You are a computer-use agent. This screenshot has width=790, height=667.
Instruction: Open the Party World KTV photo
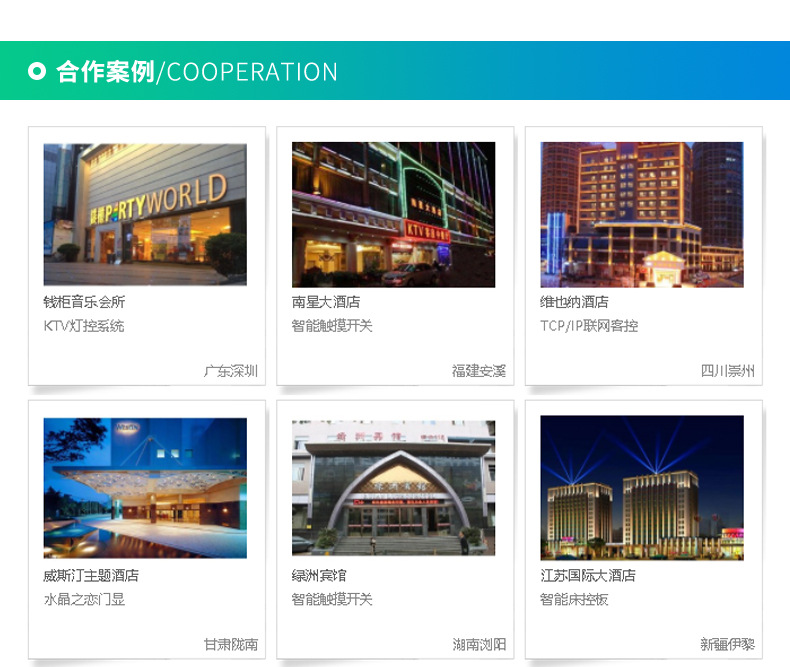(145, 214)
